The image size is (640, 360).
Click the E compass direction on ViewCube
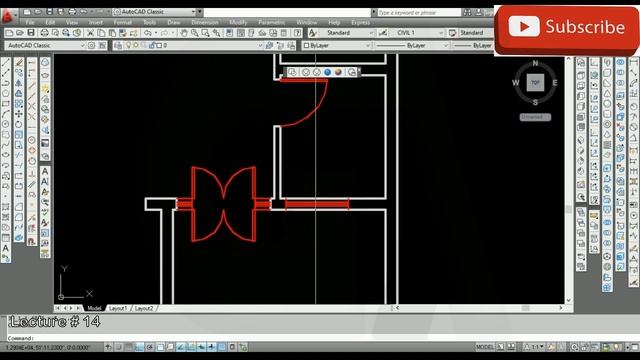point(555,83)
